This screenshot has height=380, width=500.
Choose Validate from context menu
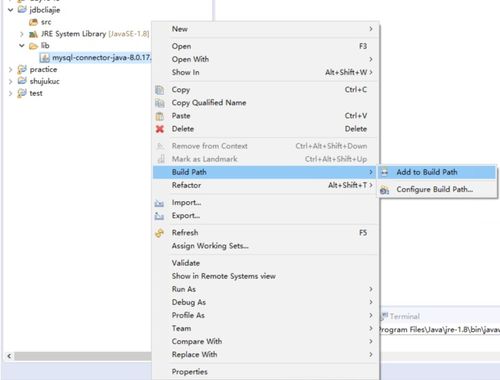[266, 263]
